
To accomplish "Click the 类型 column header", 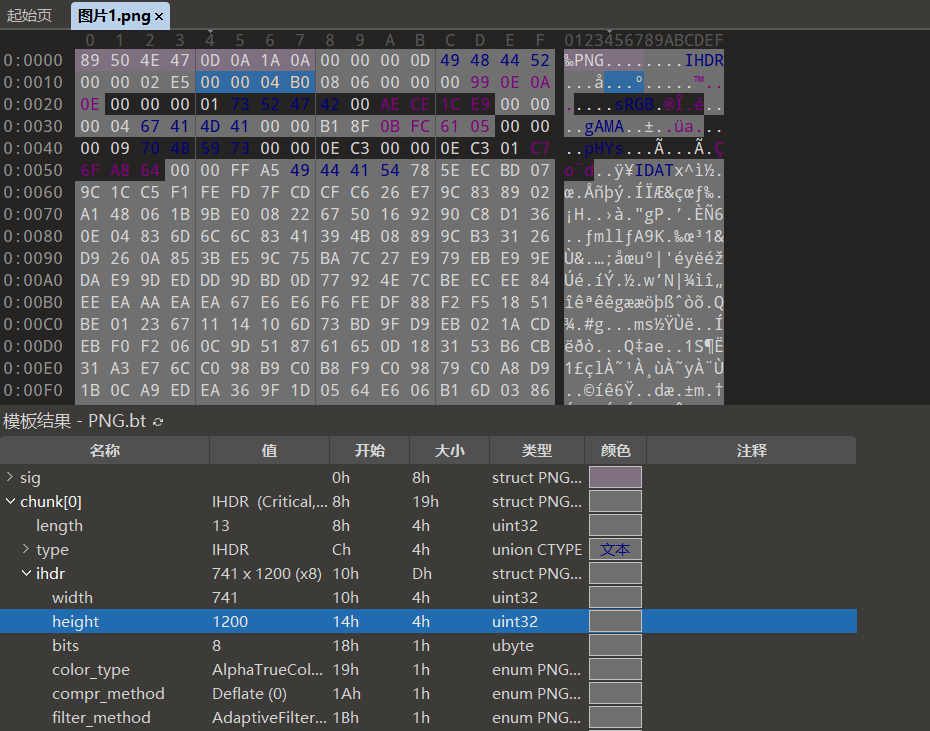I will point(537,450).
